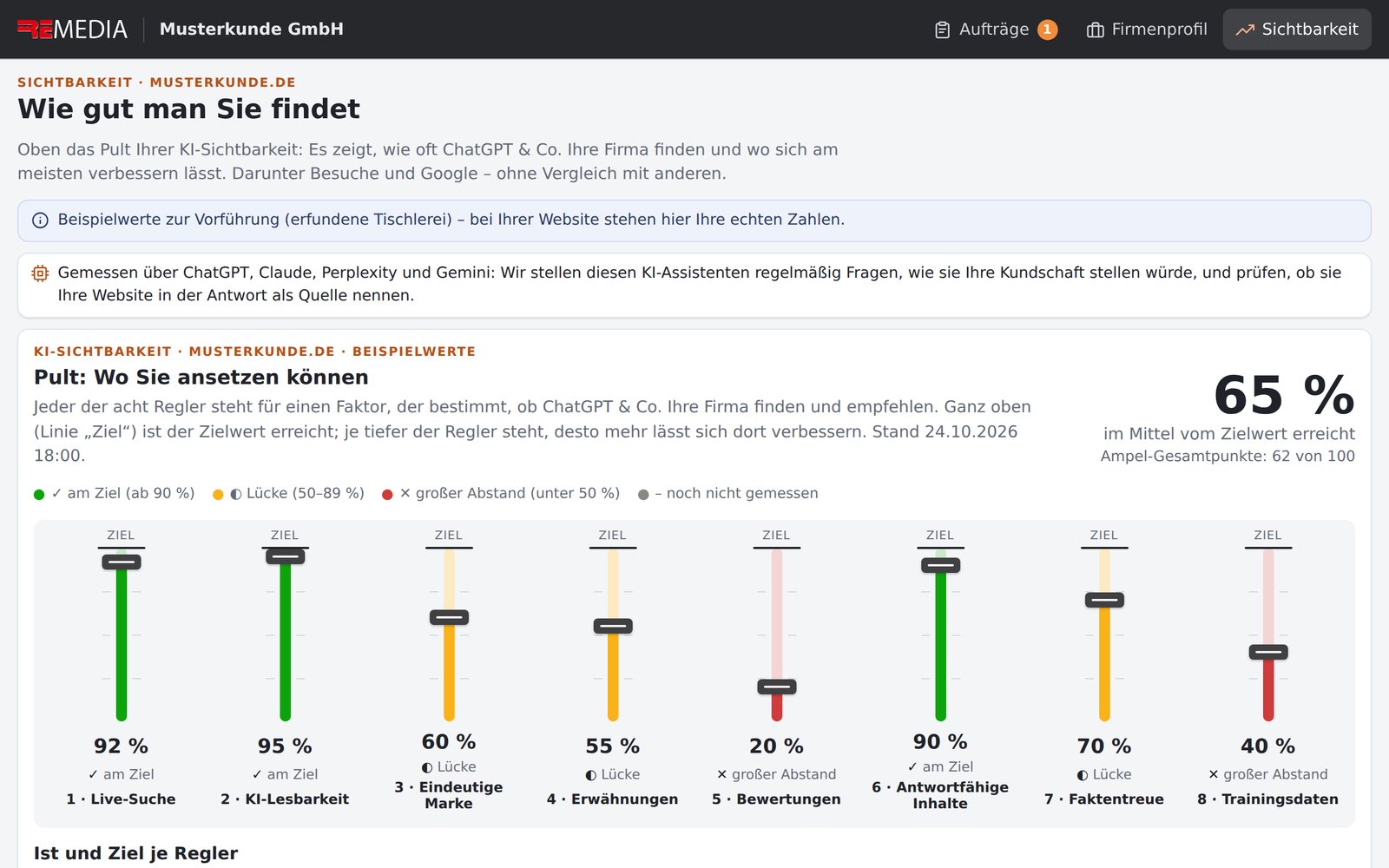Click the '90 %' value

tap(940, 742)
